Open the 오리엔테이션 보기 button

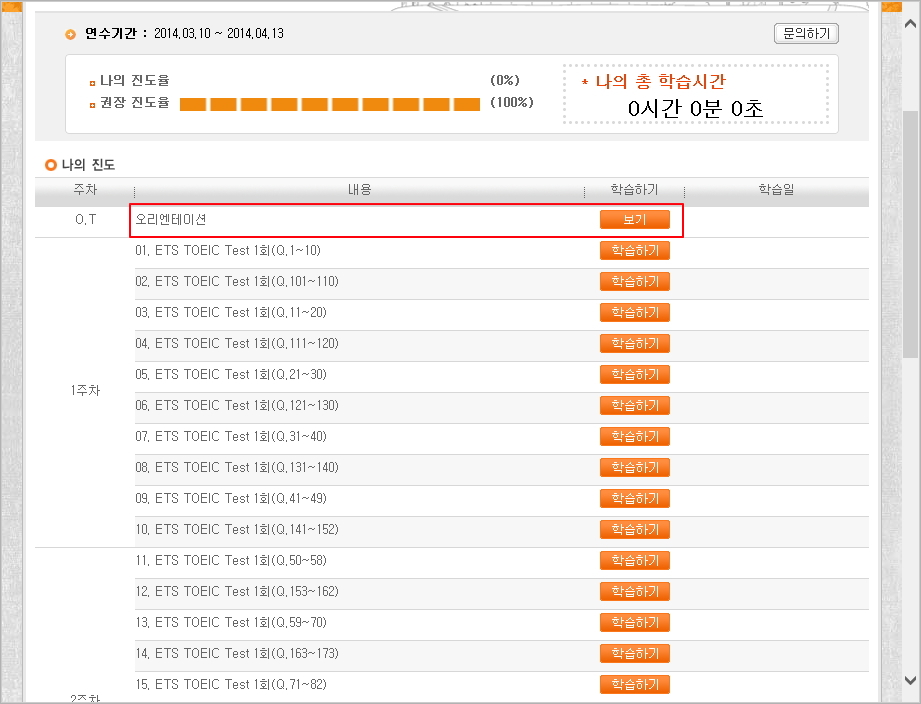[634, 220]
